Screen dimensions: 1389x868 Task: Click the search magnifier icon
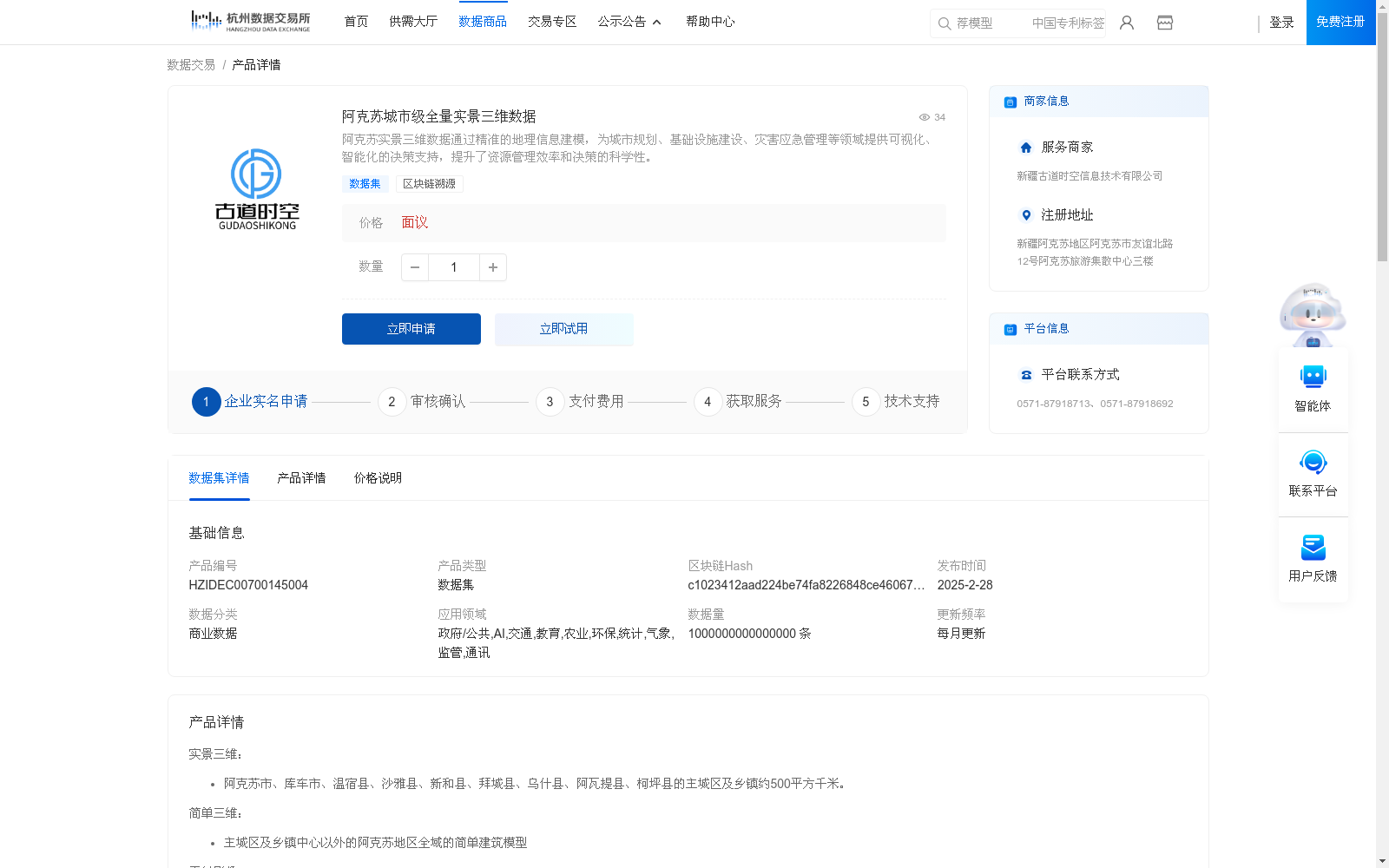[945, 23]
